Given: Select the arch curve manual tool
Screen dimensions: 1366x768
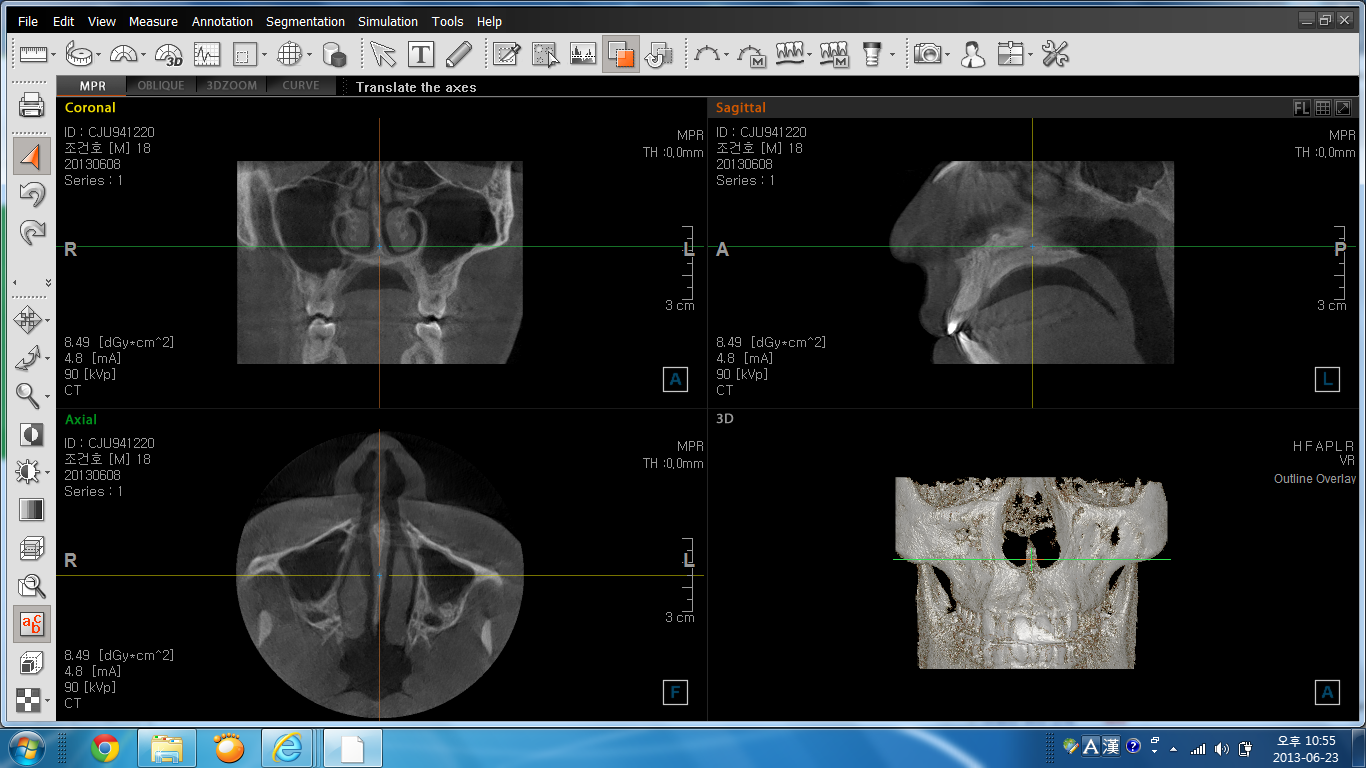Looking at the screenshot, I should point(751,54).
